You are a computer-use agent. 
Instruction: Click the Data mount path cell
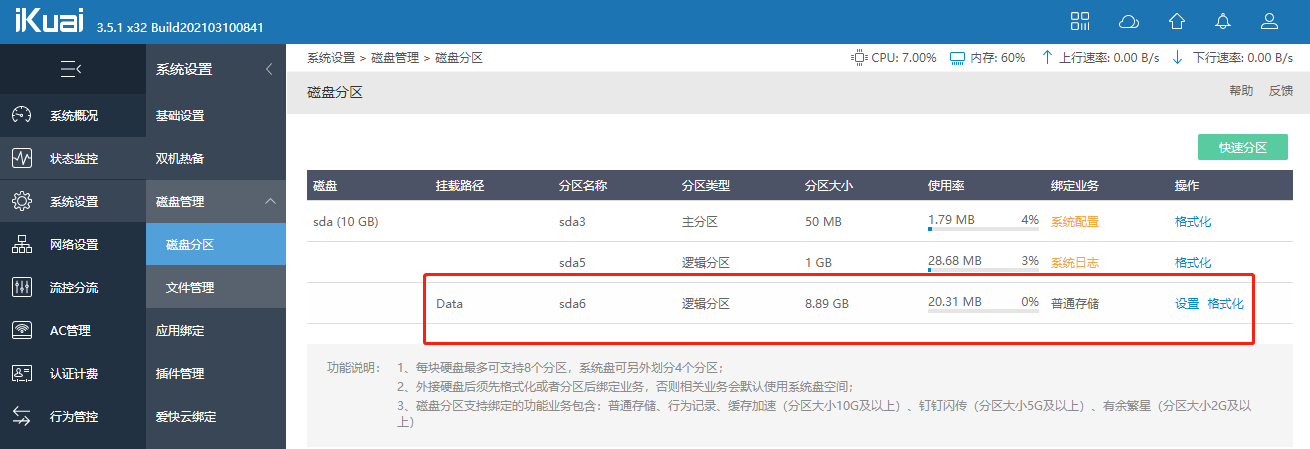(x=449, y=303)
